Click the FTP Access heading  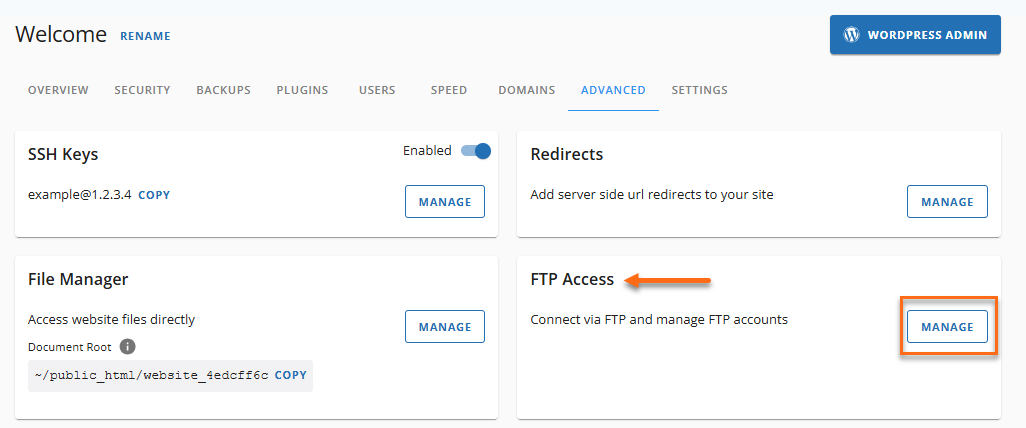tap(572, 279)
